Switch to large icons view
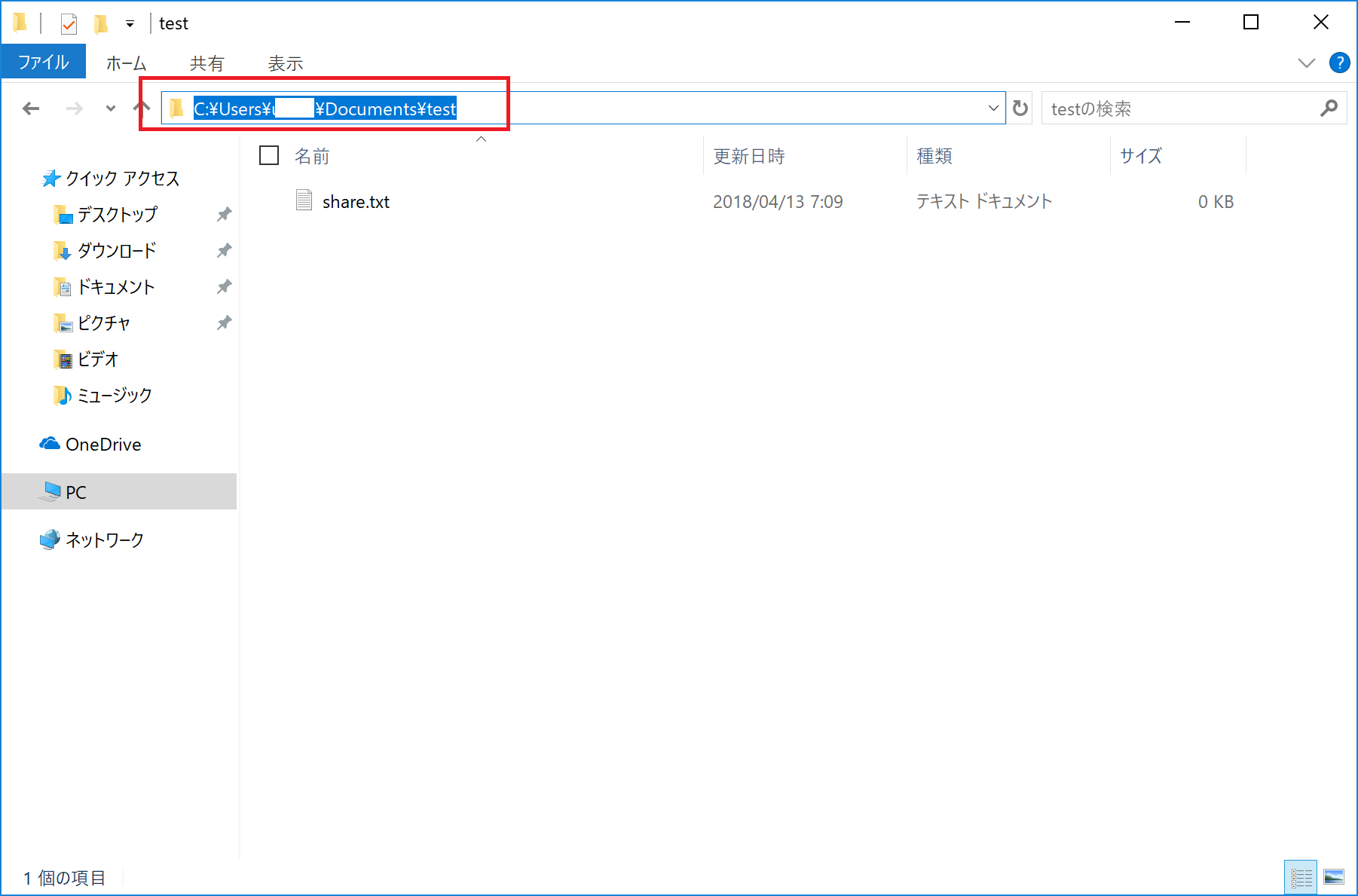 coord(1333,877)
